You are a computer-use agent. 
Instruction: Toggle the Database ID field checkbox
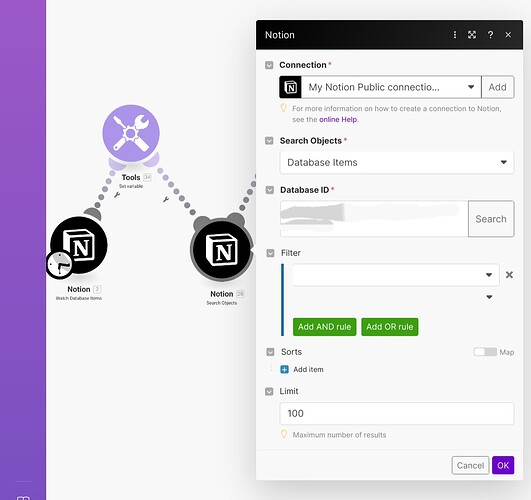pyautogui.click(x=270, y=190)
